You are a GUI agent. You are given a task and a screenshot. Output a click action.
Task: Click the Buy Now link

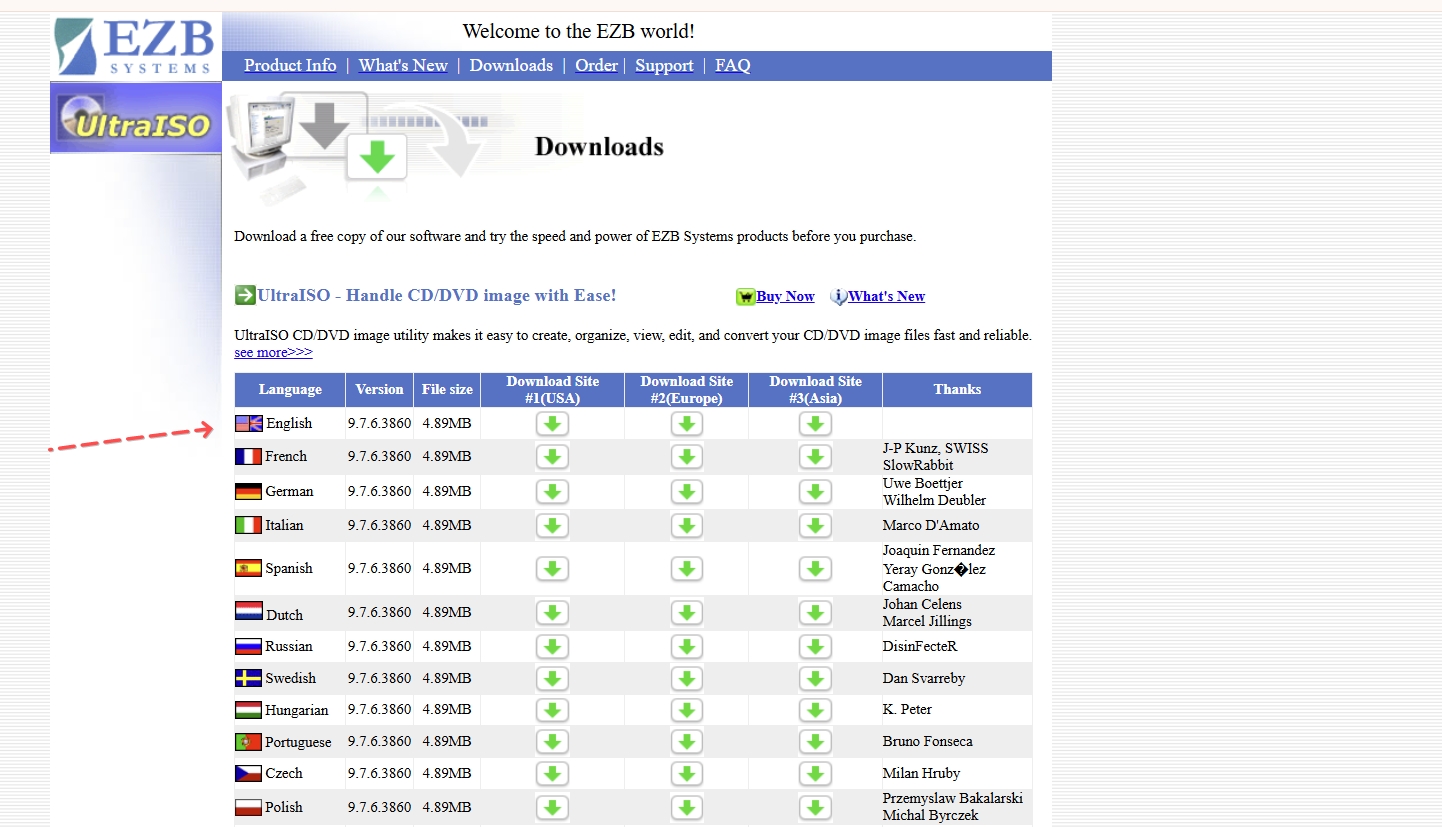[x=785, y=297]
